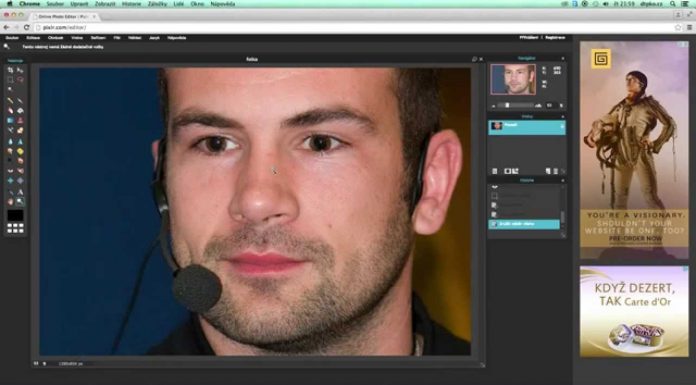
Task: Select the Drawing shapes tool
Action: click(x=20, y=130)
